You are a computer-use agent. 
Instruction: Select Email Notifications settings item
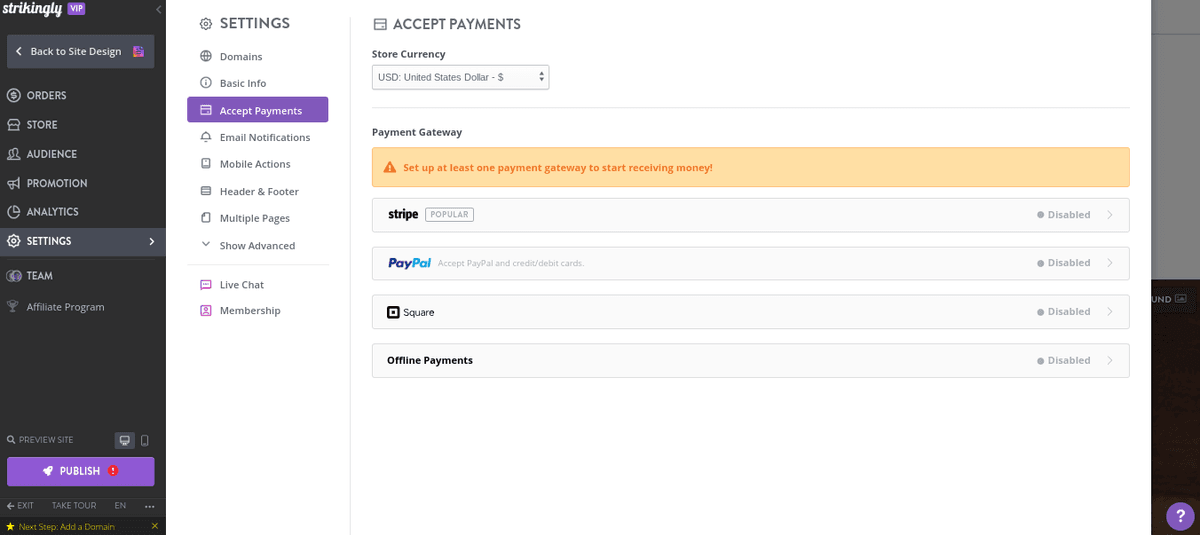264,138
